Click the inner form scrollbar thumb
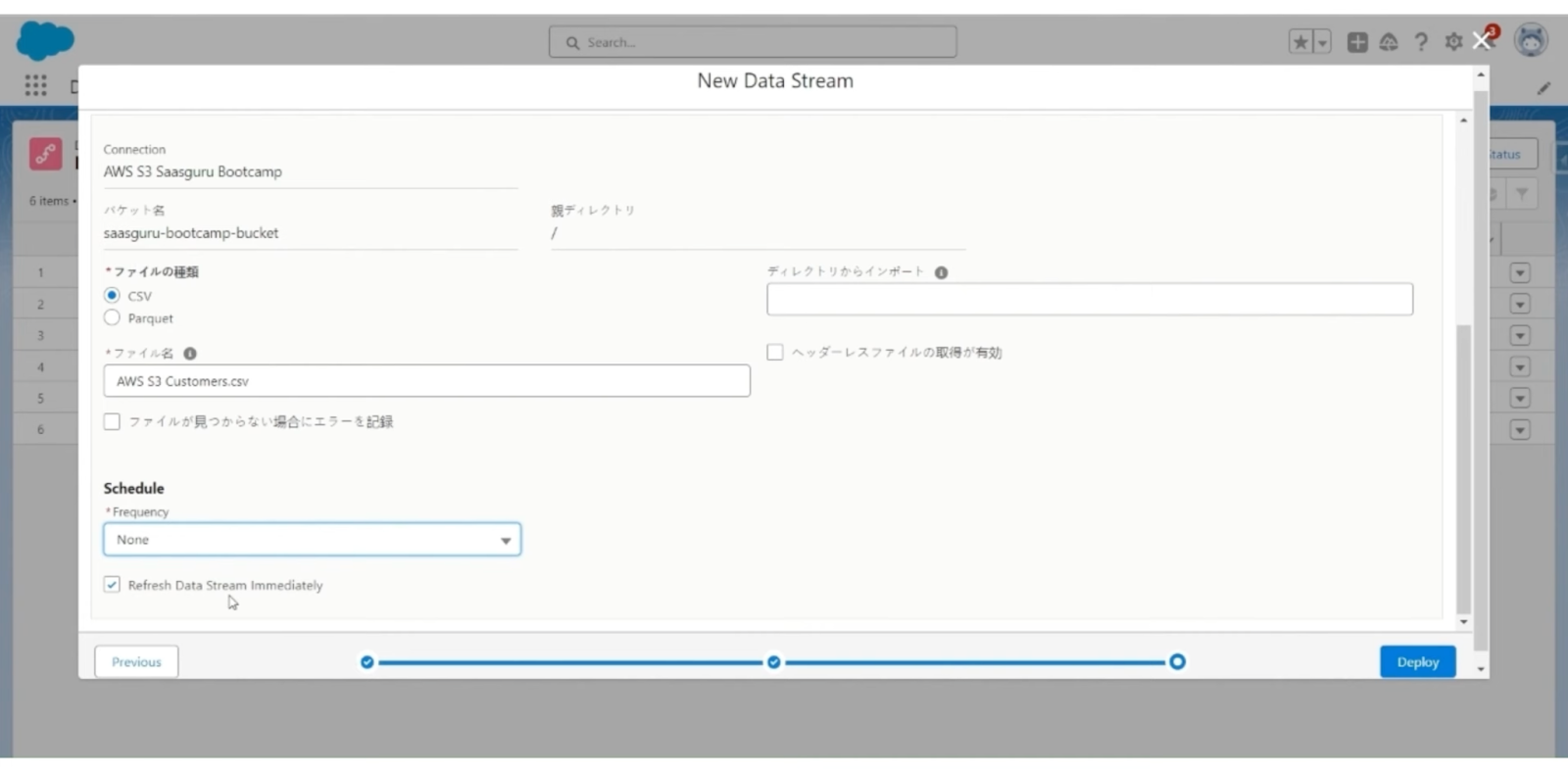The height and width of the screenshot is (770, 1568). (1463, 468)
